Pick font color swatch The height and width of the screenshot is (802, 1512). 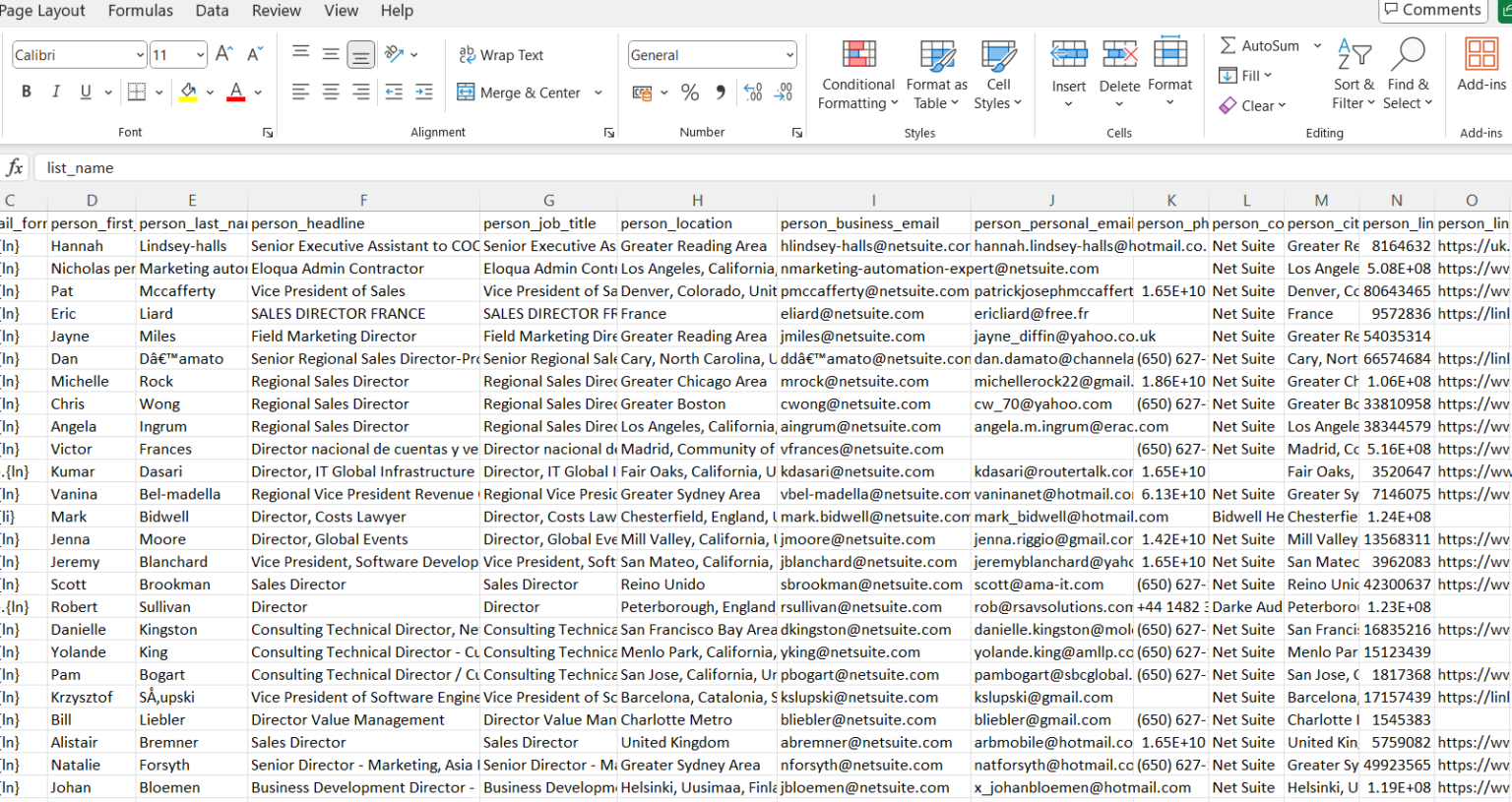coord(236,92)
